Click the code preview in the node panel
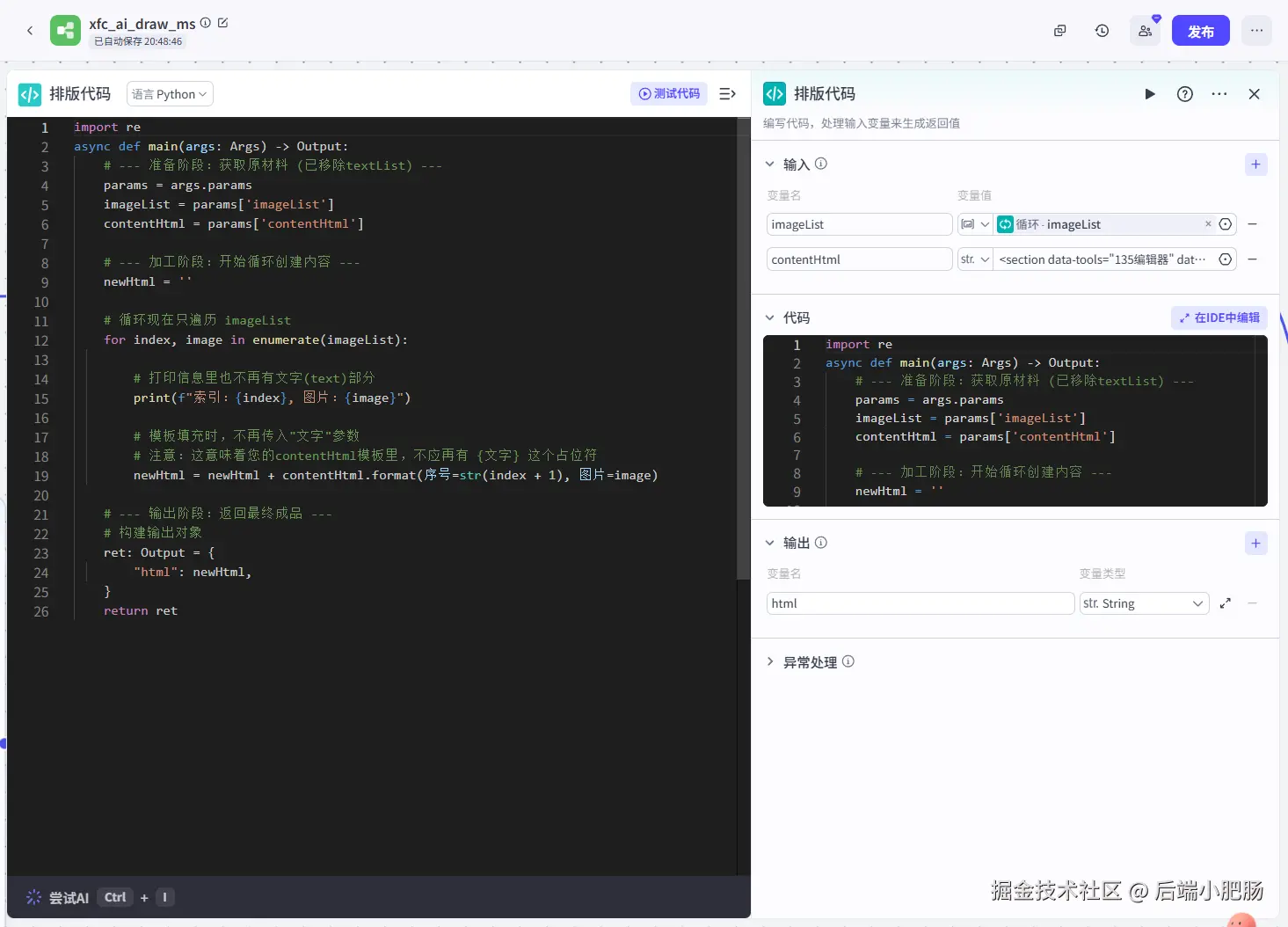 coord(1015,420)
